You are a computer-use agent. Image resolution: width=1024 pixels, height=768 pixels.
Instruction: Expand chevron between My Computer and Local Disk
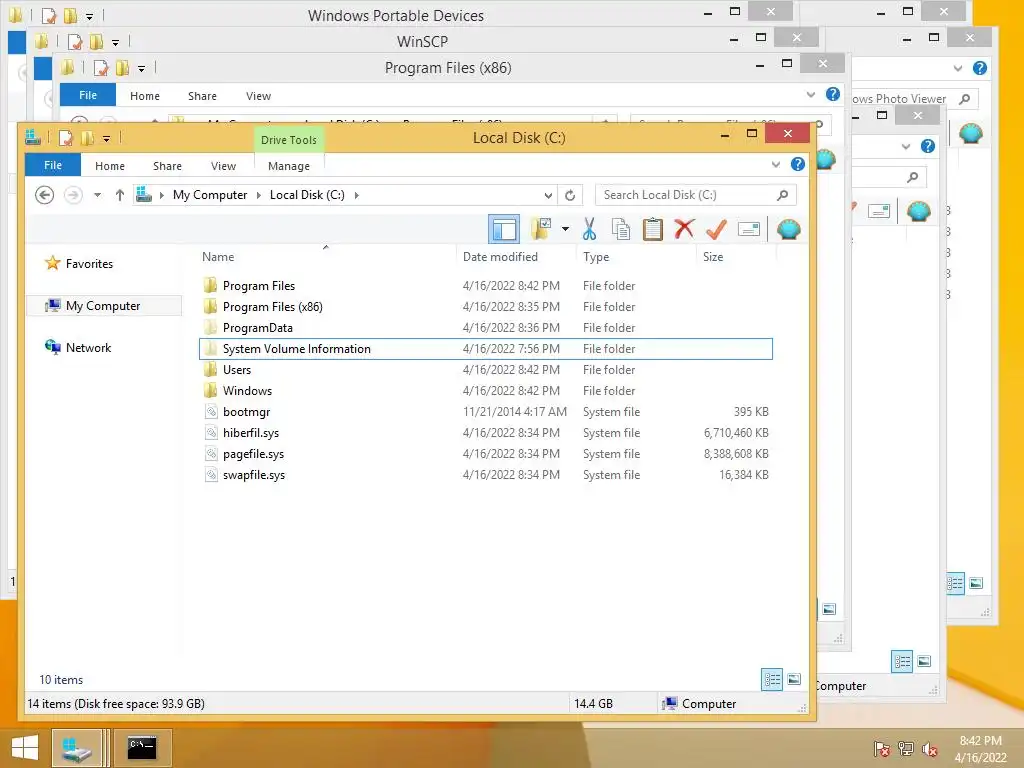click(x=259, y=195)
